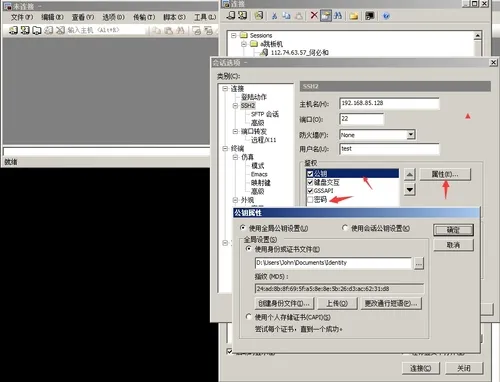Click the Disconnect icon in main toolbar

(x=60, y=30)
